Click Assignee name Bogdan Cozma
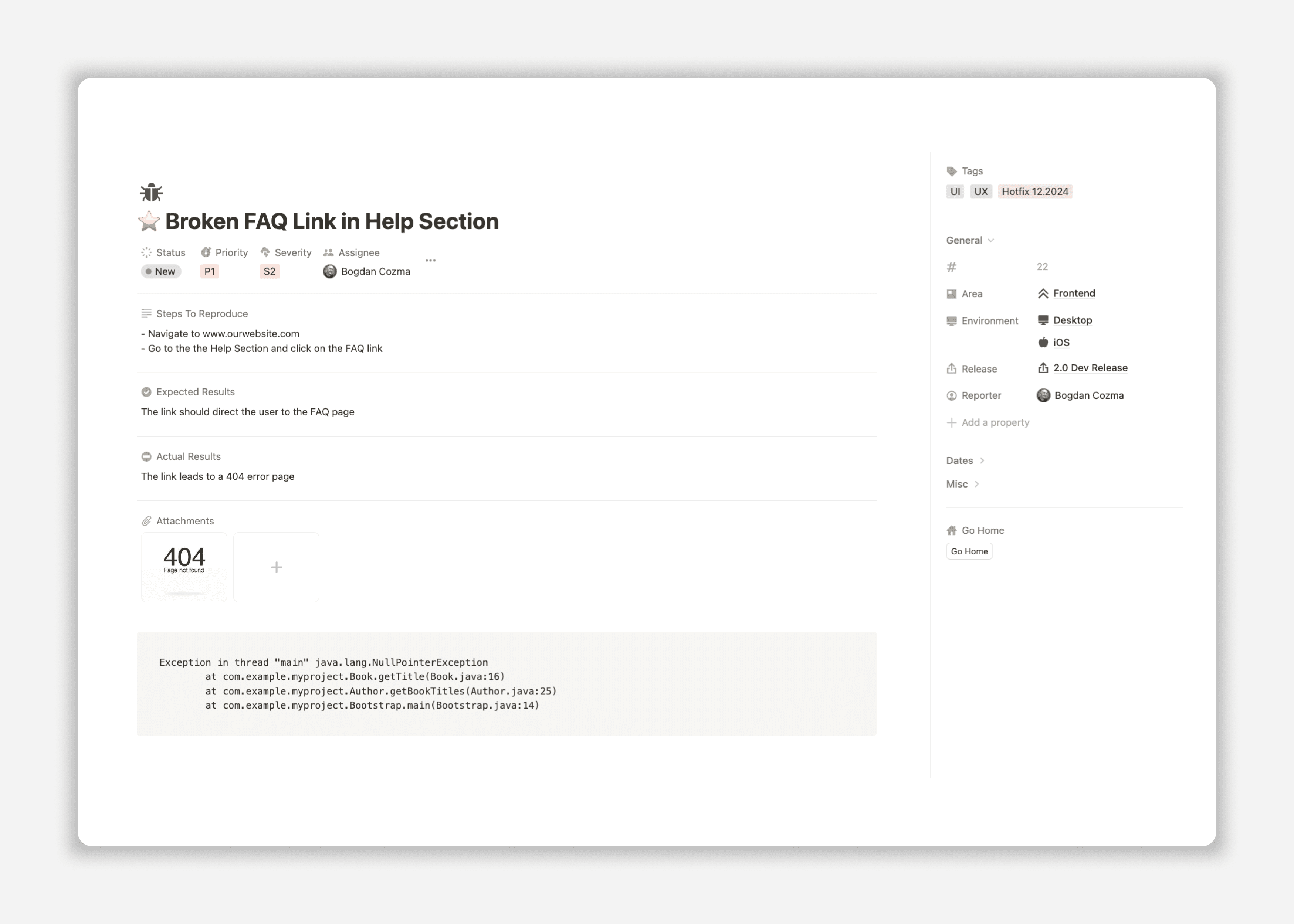Viewport: 1294px width, 924px height. [376, 271]
